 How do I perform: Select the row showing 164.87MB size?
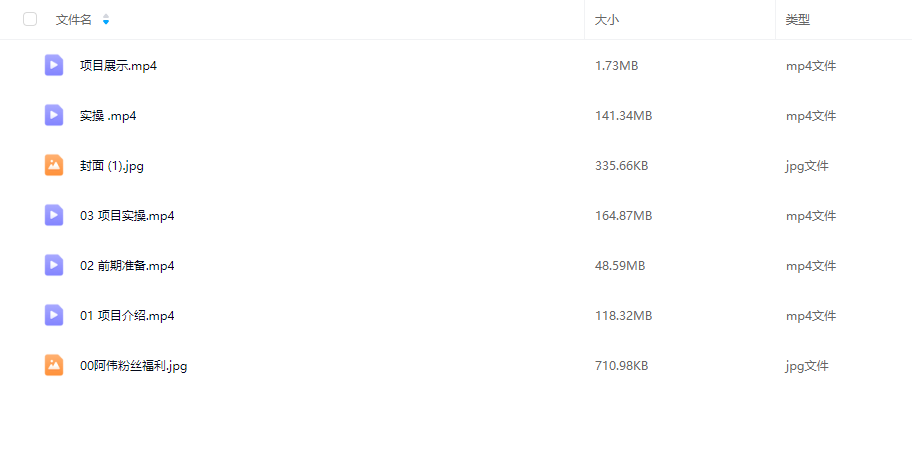456,216
